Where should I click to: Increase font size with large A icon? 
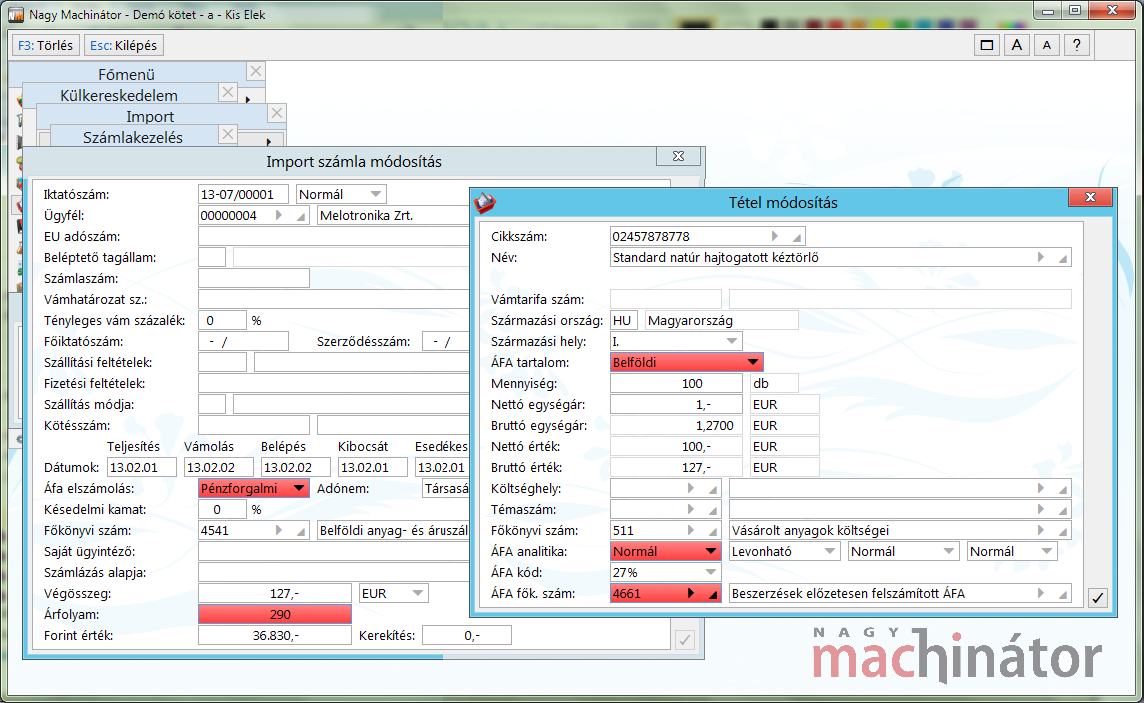tap(1016, 45)
